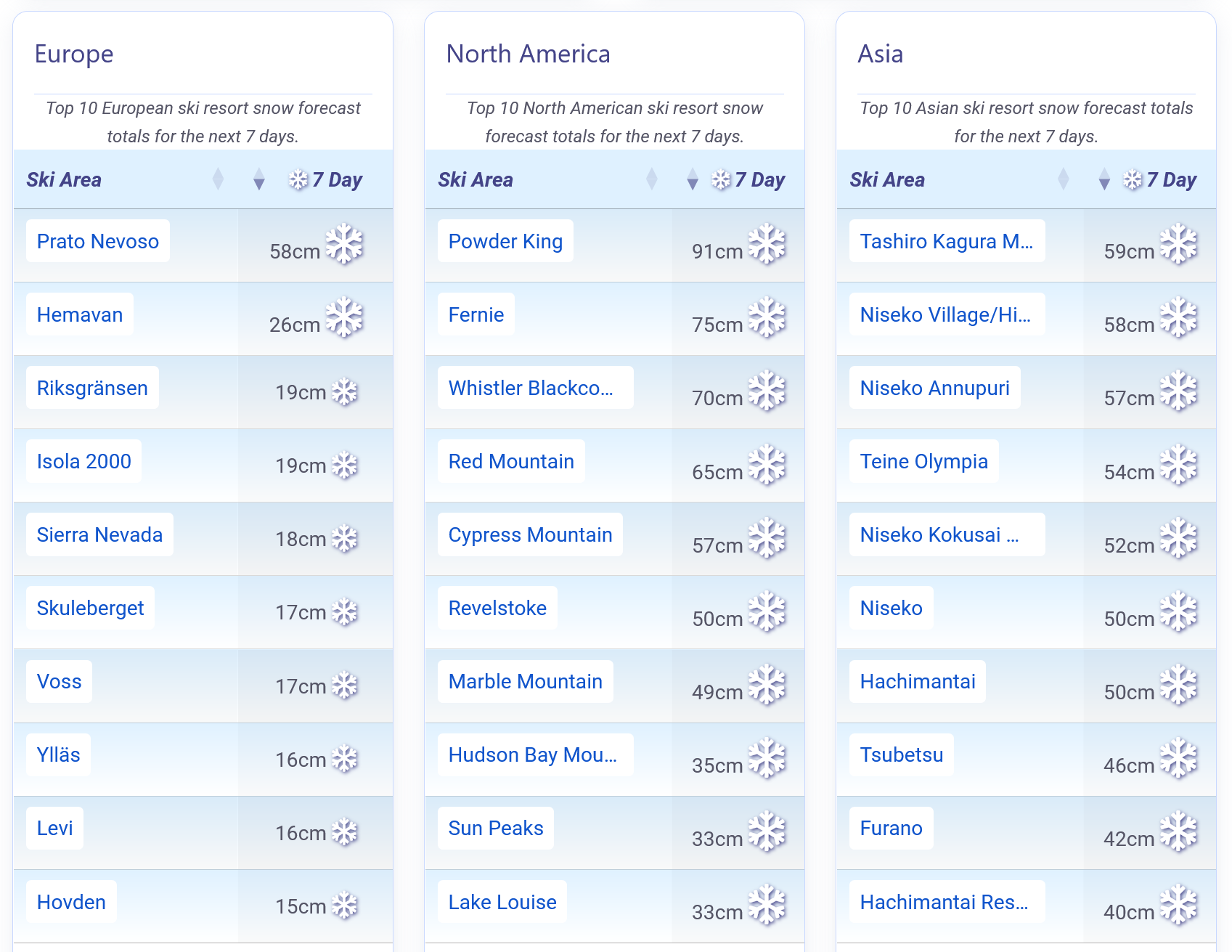The height and width of the screenshot is (952, 1232).
Task: Go to the Sierra Nevada resort link
Action: coord(99,534)
